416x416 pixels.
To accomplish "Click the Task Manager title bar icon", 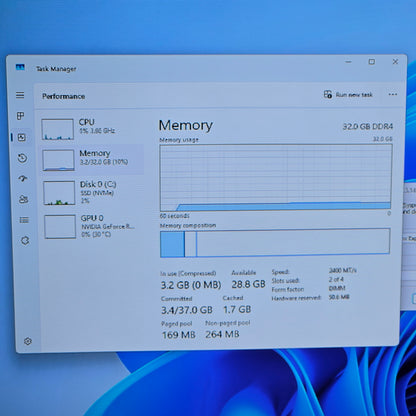I will click(x=20, y=67).
